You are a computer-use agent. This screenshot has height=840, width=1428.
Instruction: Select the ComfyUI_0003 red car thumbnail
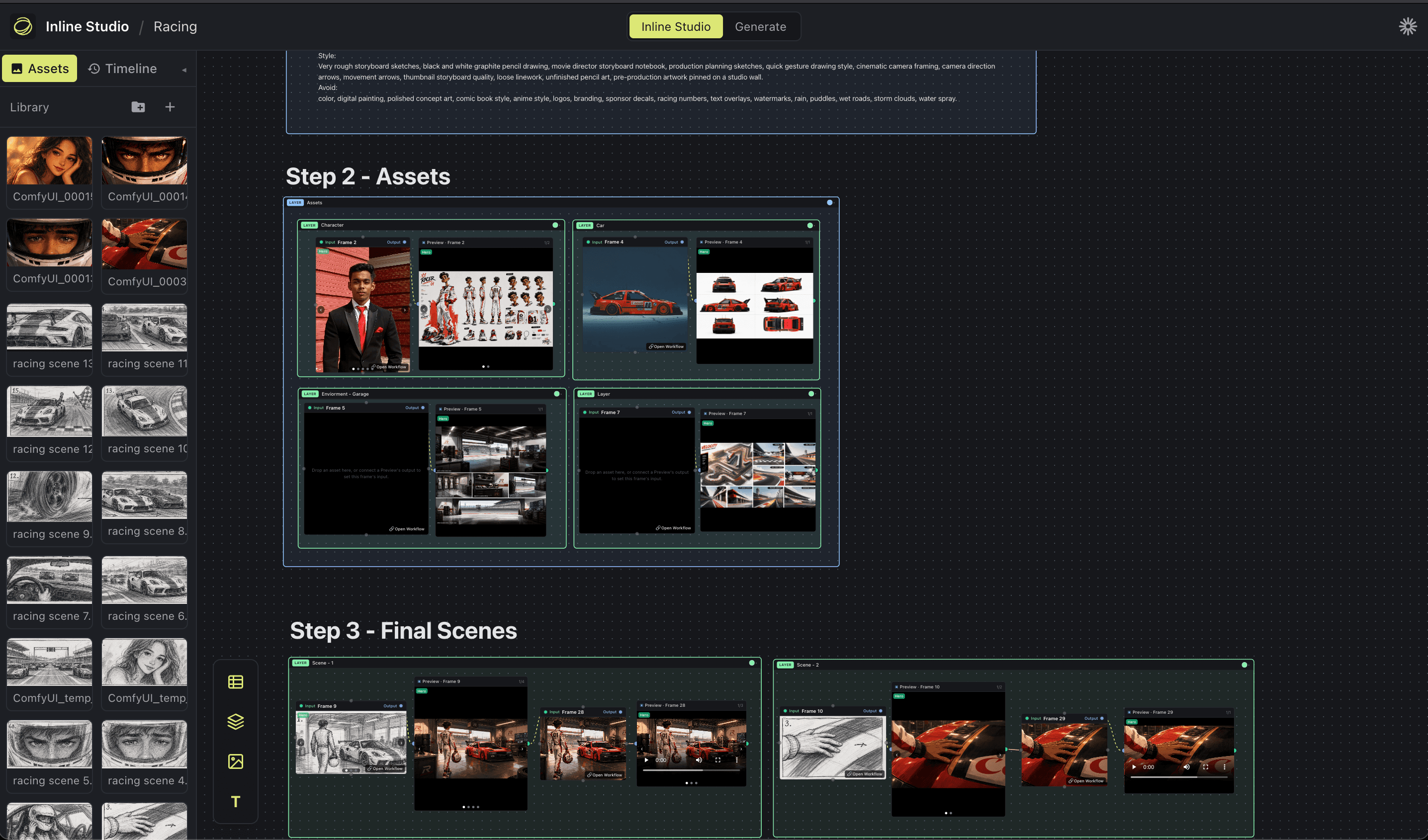pyautogui.click(x=145, y=244)
